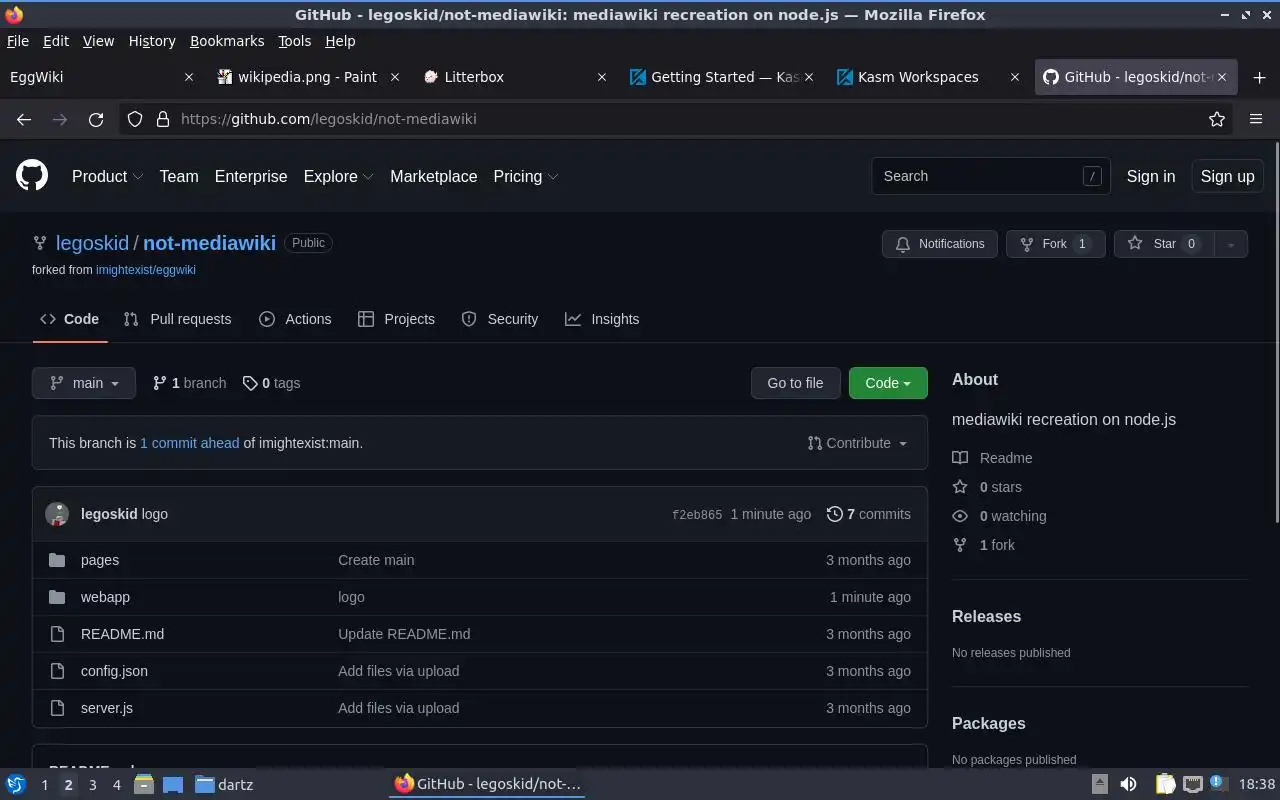Reload the page with refresh icon
This screenshot has height=800, width=1280.
click(96, 119)
